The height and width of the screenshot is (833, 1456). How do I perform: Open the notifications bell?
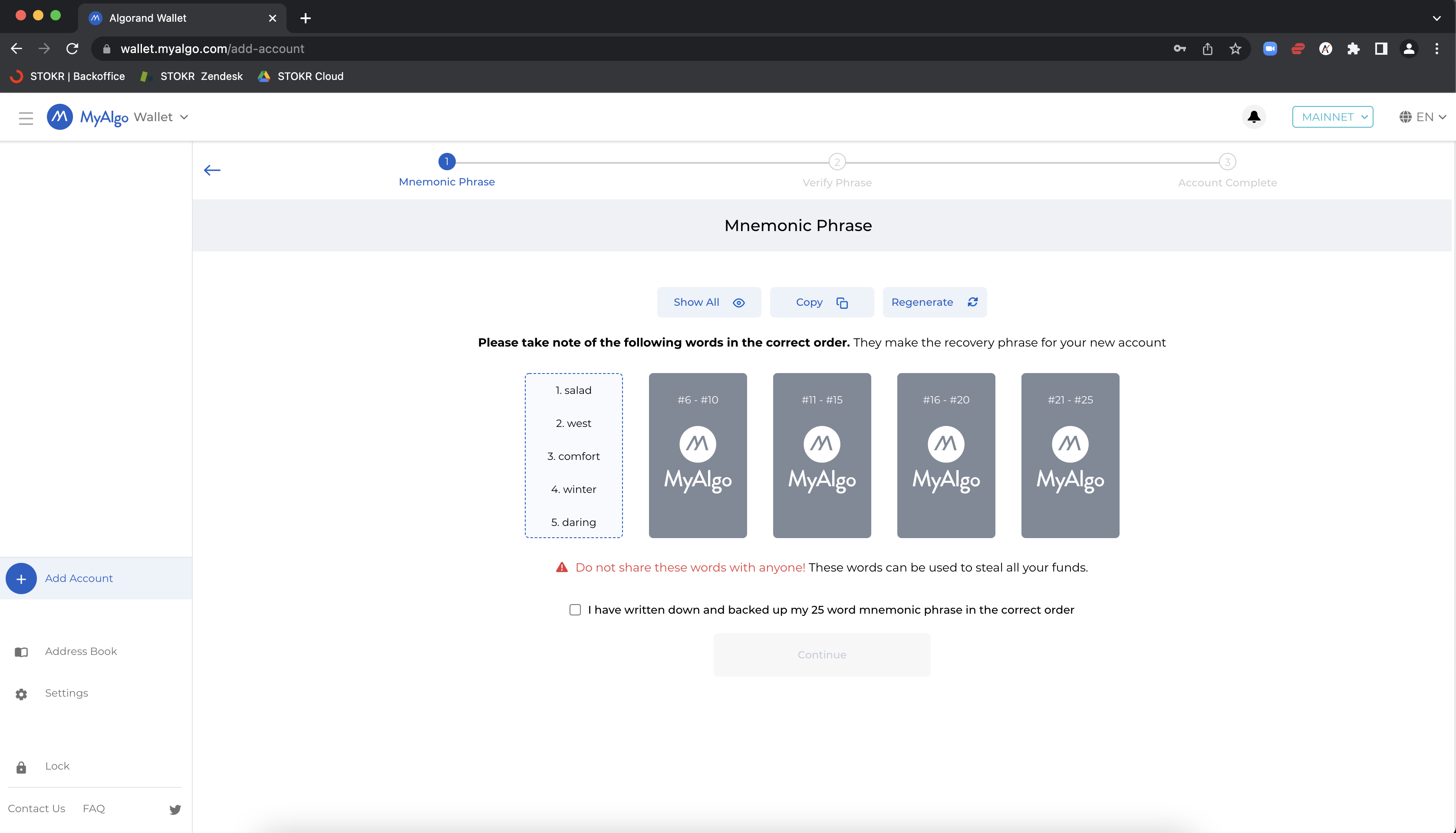1254,117
